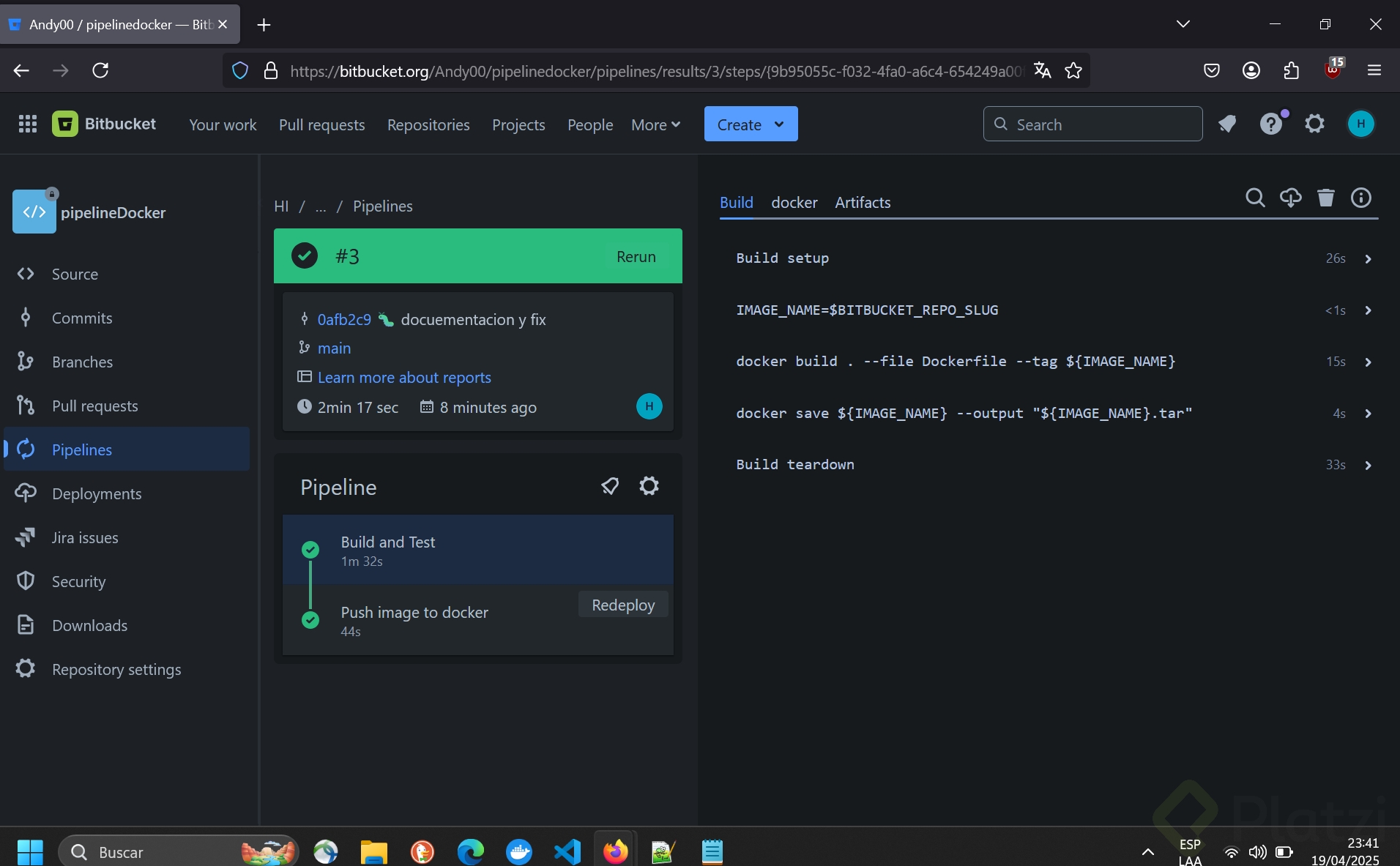Open Pipeline settings gear icon

click(x=649, y=486)
